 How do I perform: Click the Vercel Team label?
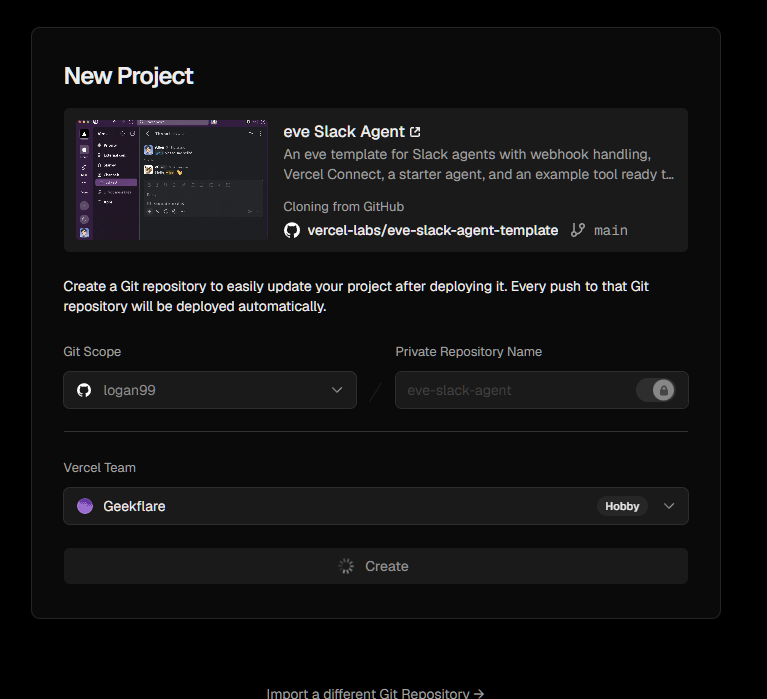point(99,468)
